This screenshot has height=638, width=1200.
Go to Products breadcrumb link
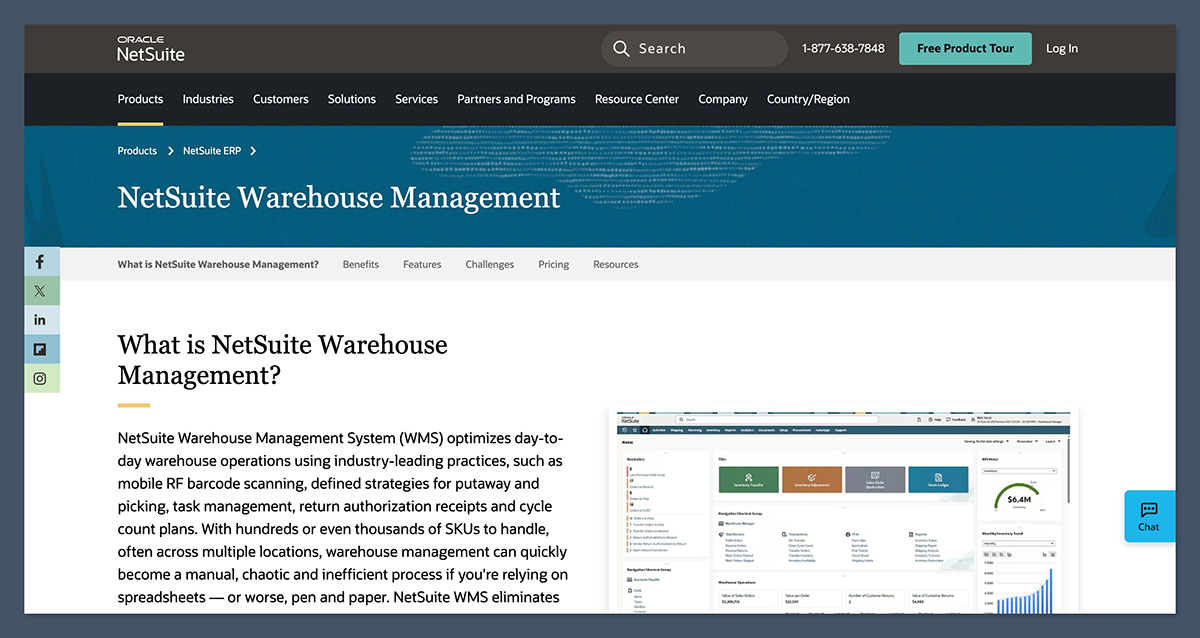137,151
